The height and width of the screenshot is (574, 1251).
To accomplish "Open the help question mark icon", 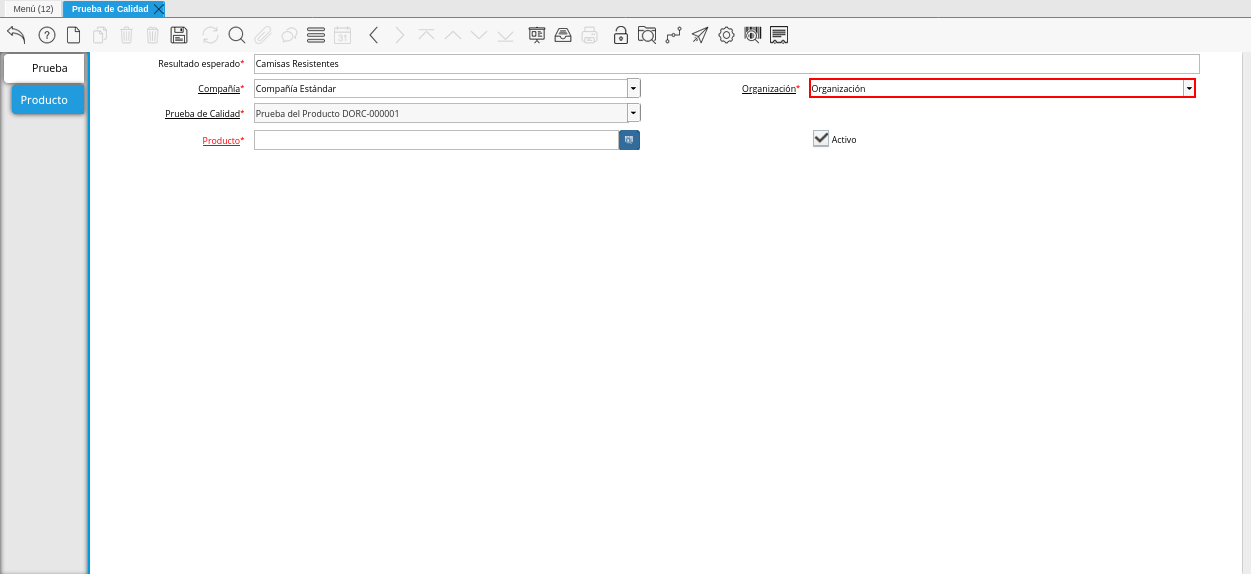I will 47,35.
